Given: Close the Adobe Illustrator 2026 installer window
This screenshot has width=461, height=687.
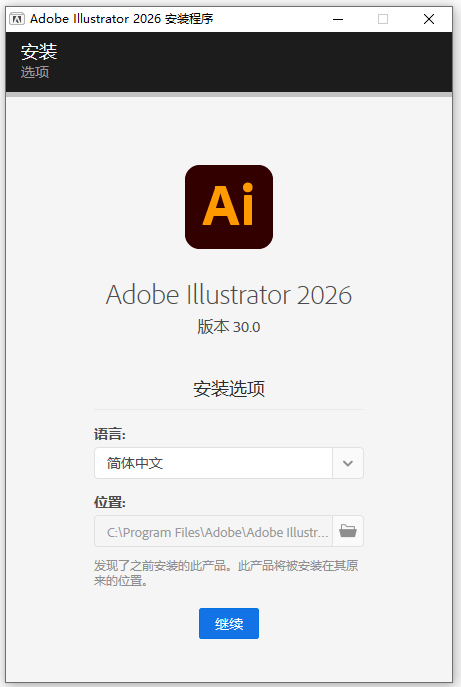Looking at the screenshot, I should pyautogui.click(x=429, y=19).
